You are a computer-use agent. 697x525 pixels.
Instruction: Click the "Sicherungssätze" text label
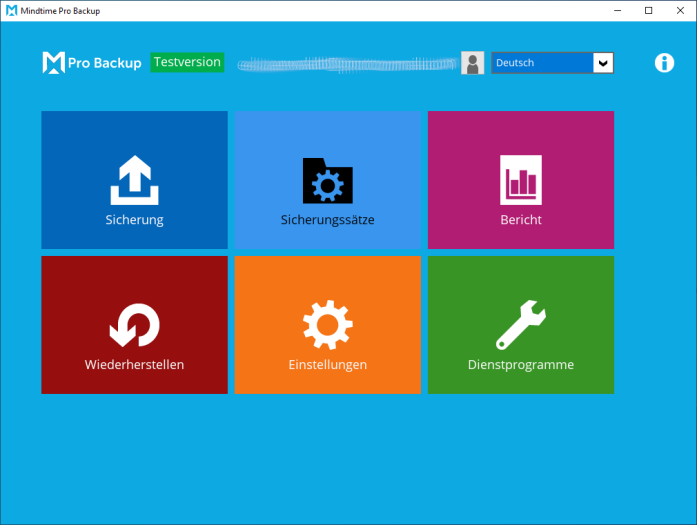click(327, 220)
